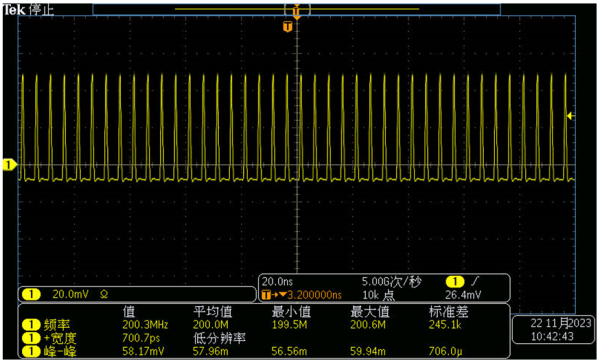Click the 58.17mV peak-to-peak value

tap(143, 351)
